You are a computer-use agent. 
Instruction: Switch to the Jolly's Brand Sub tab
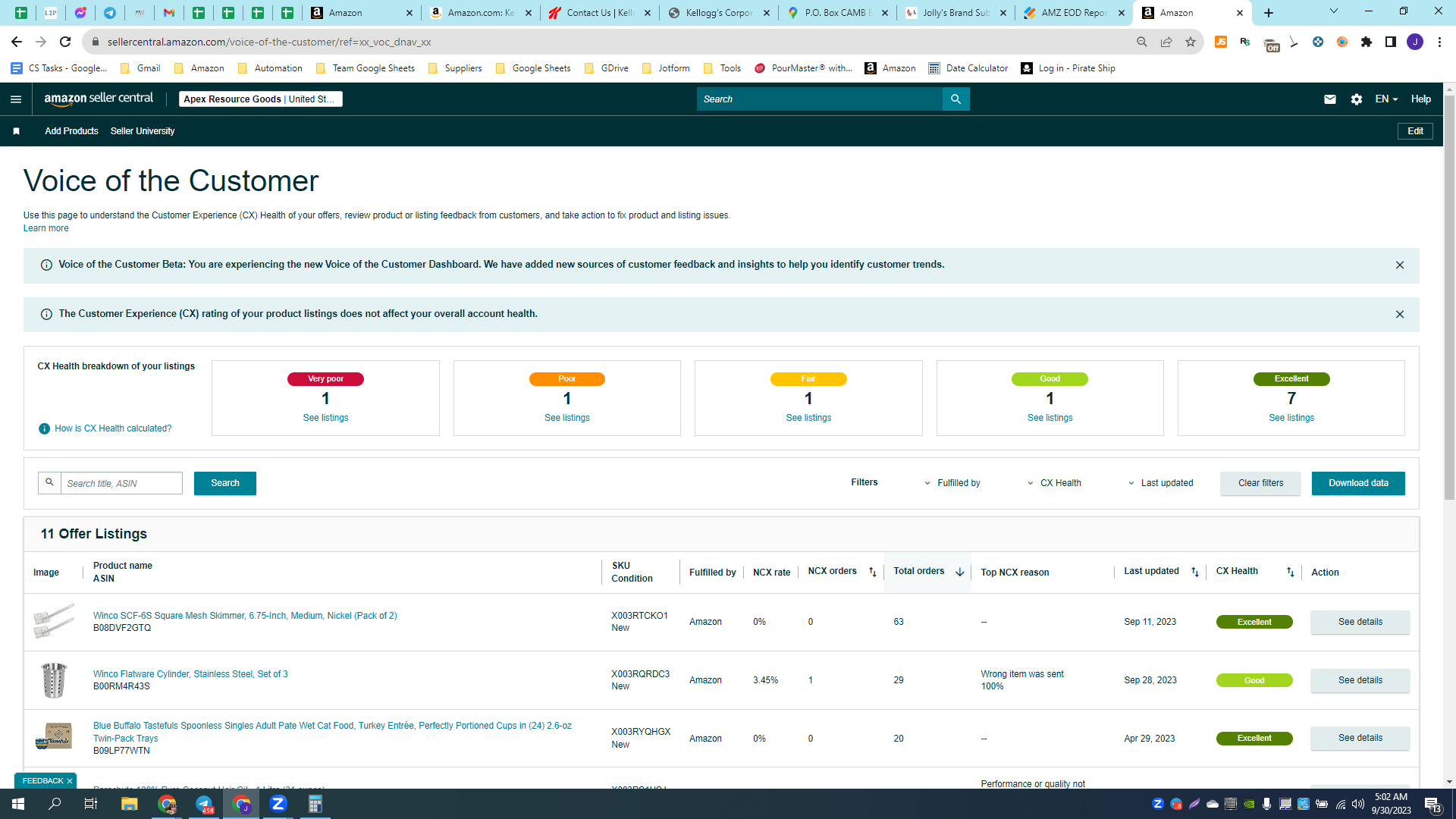[x=955, y=13]
